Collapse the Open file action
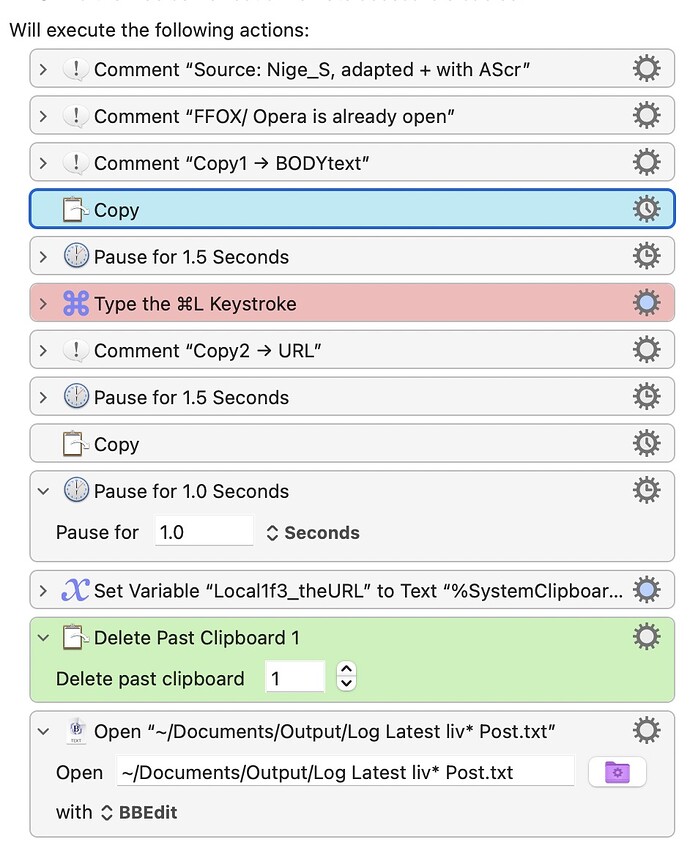 point(43,731)
